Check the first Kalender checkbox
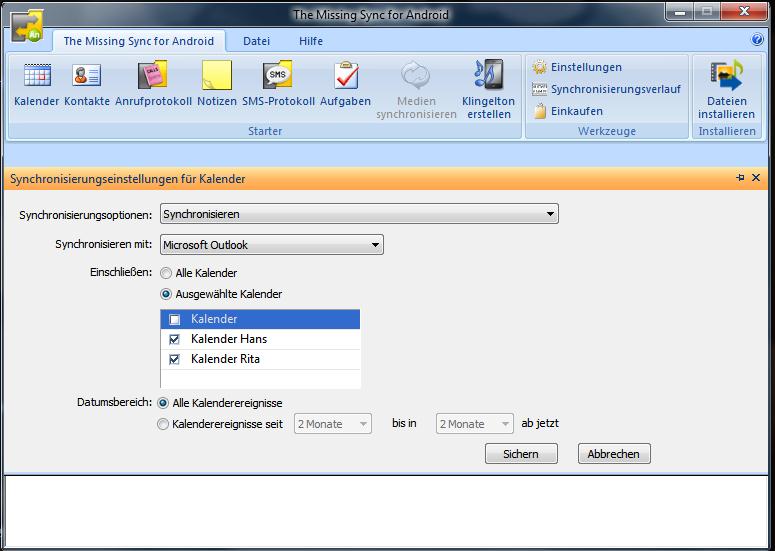Viewport: 775px width, 551px height. (x=174, y=320)
